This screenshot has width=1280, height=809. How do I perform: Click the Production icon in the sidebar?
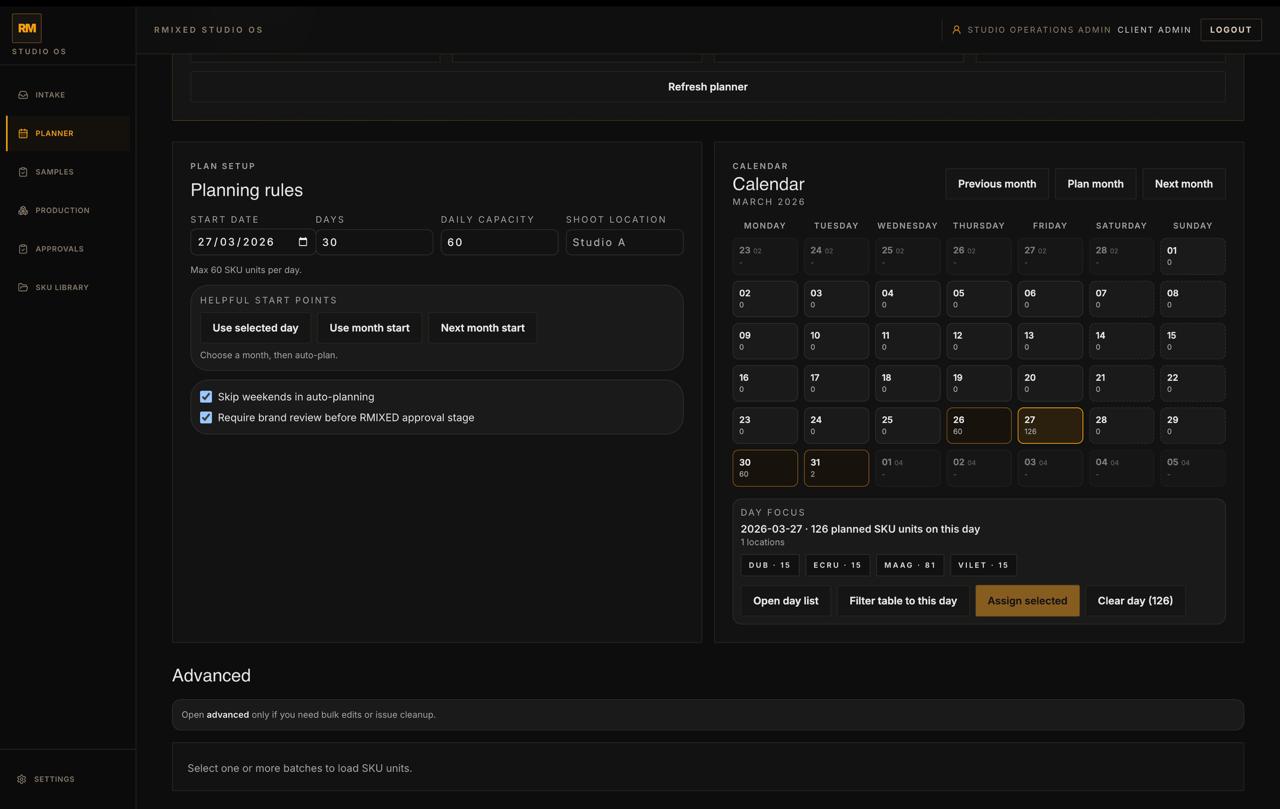22,210
